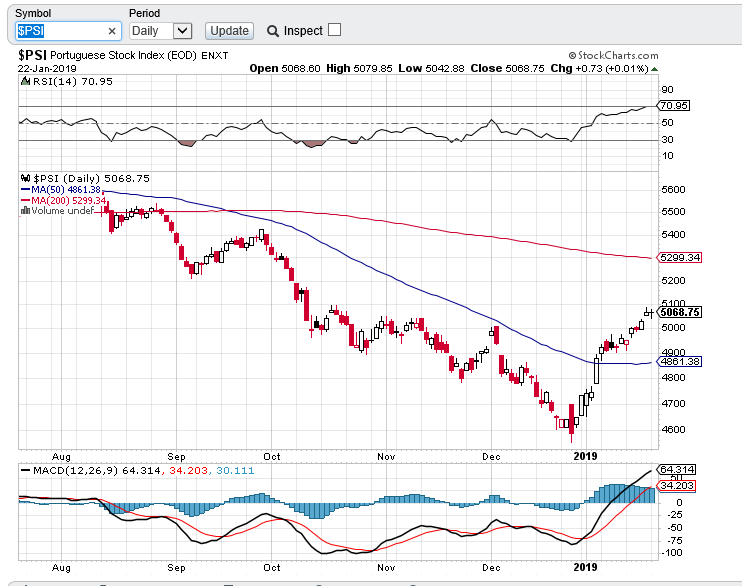
Task: Click the 2019 marker on price axis
Action: tap(585, 456)
